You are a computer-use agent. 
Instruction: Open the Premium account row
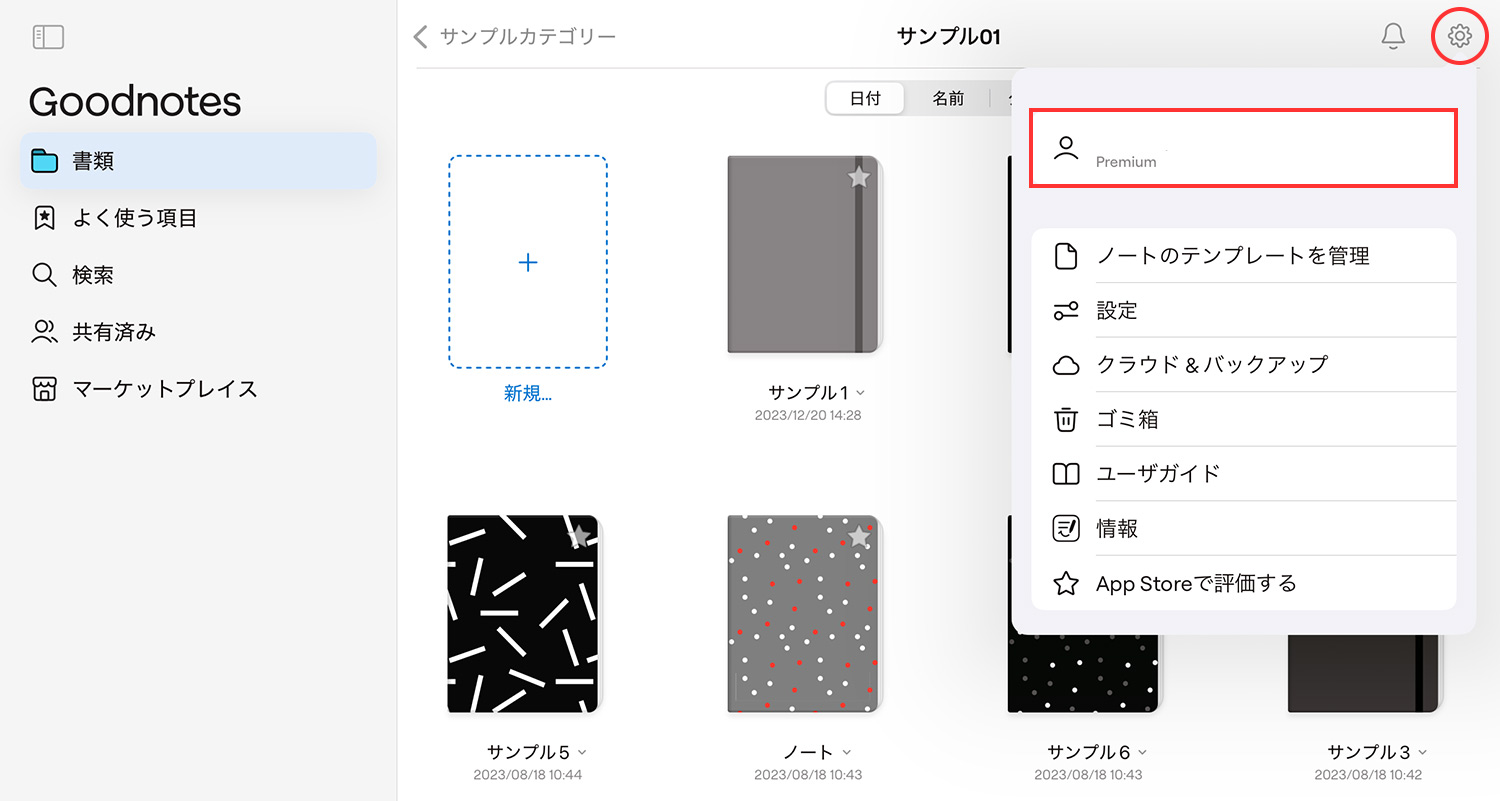click(1243, 148)
